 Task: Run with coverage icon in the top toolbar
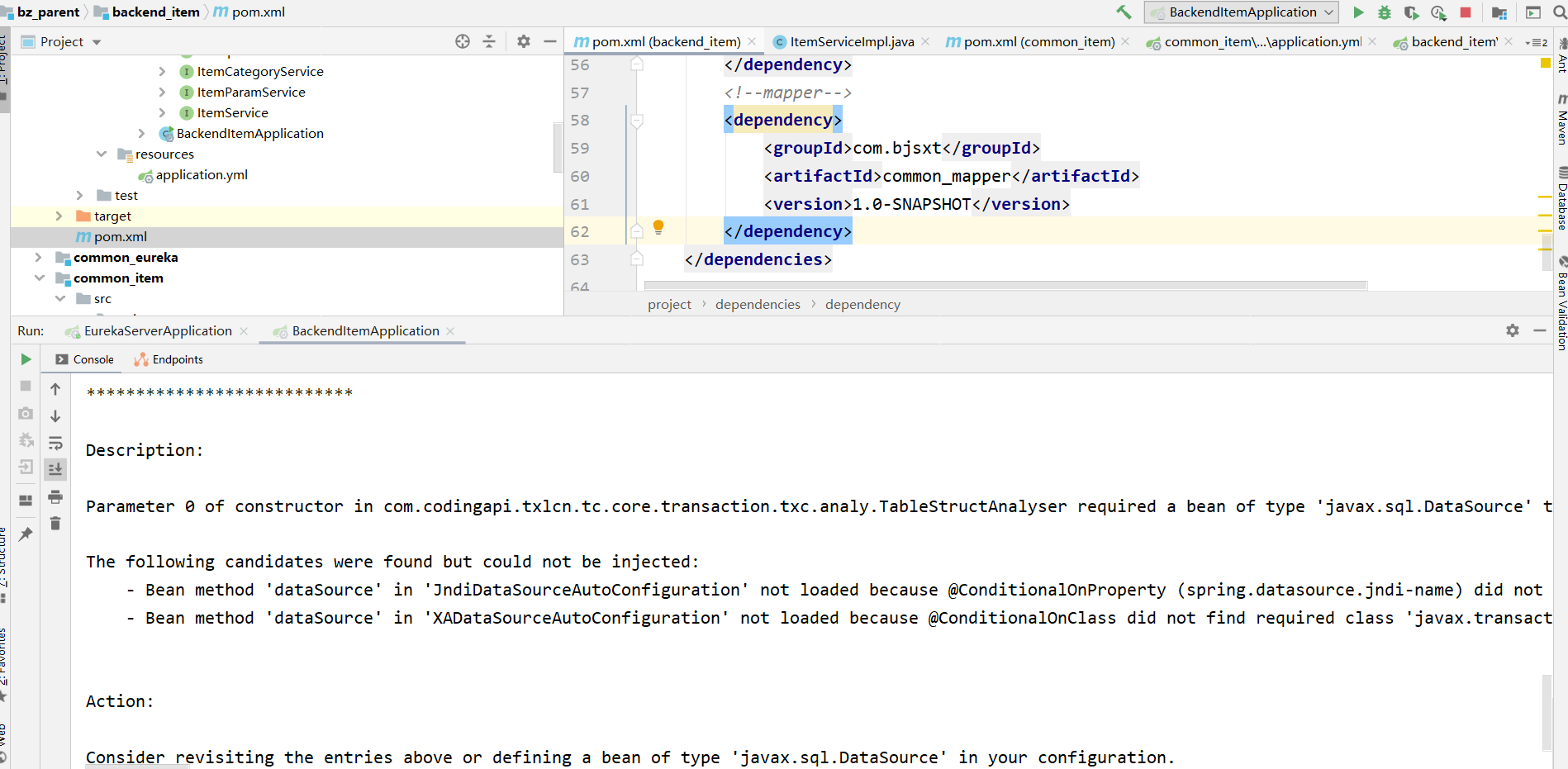1412,12
